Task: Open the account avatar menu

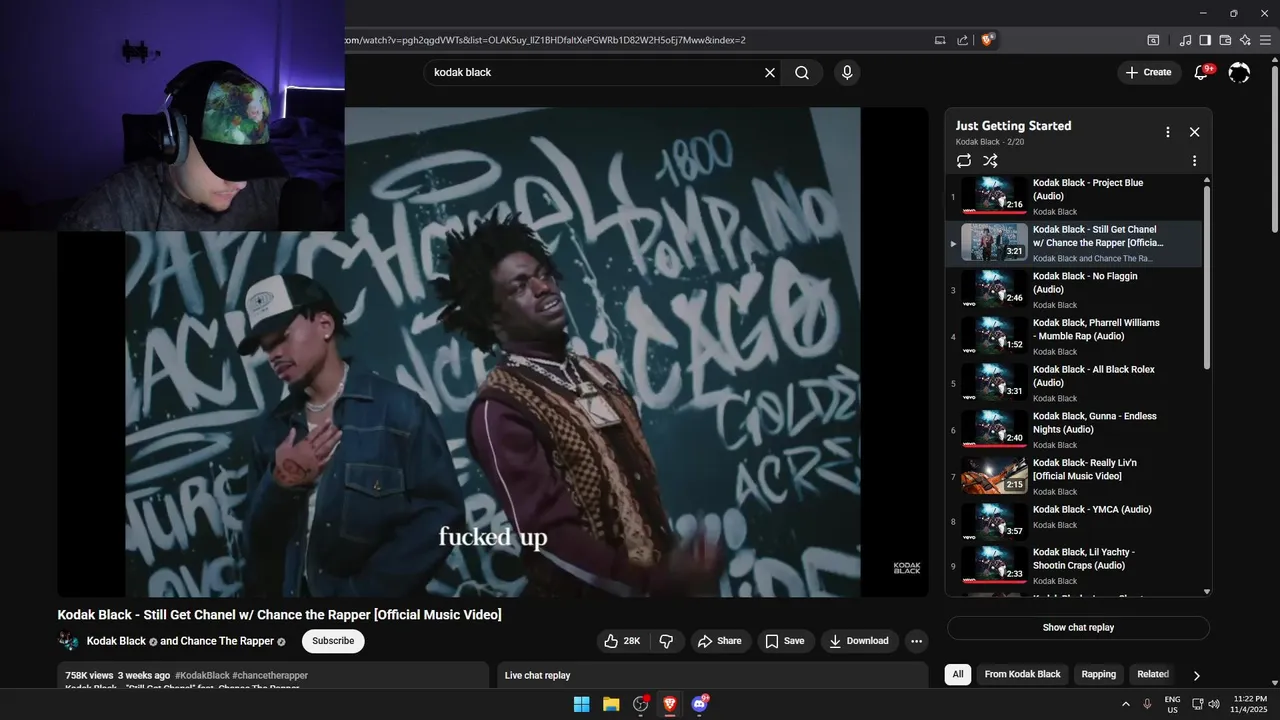Action: 1239,72
